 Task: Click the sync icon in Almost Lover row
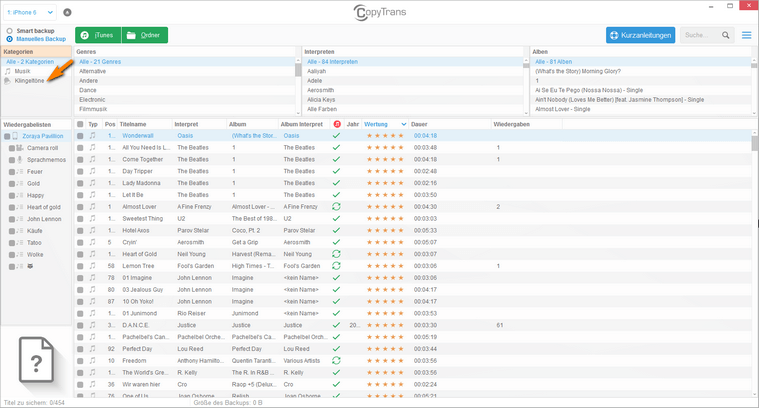tap(336, 206)
